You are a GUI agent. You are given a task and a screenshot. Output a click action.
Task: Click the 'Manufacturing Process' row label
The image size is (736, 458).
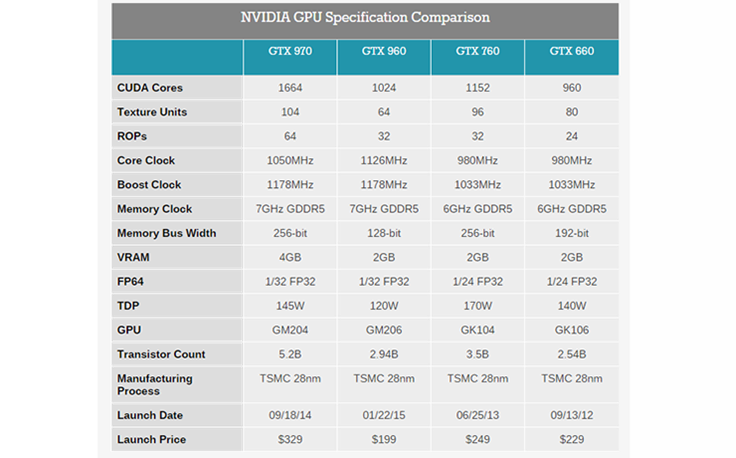(155, 385)
